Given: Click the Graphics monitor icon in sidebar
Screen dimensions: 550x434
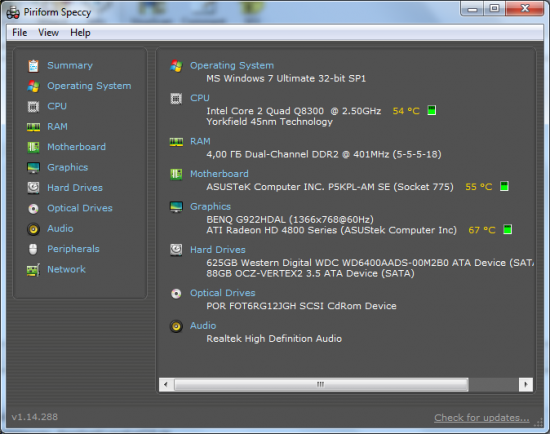Looking at the screenshot, I should point(33,167).
